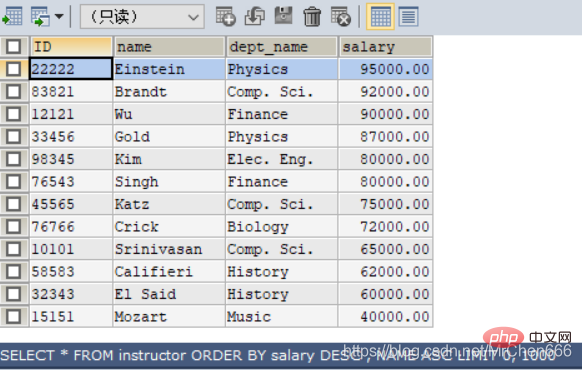Select the salary cell 87000.00
The height and width of the screenshot is (370, 582).
pos(386,137)
